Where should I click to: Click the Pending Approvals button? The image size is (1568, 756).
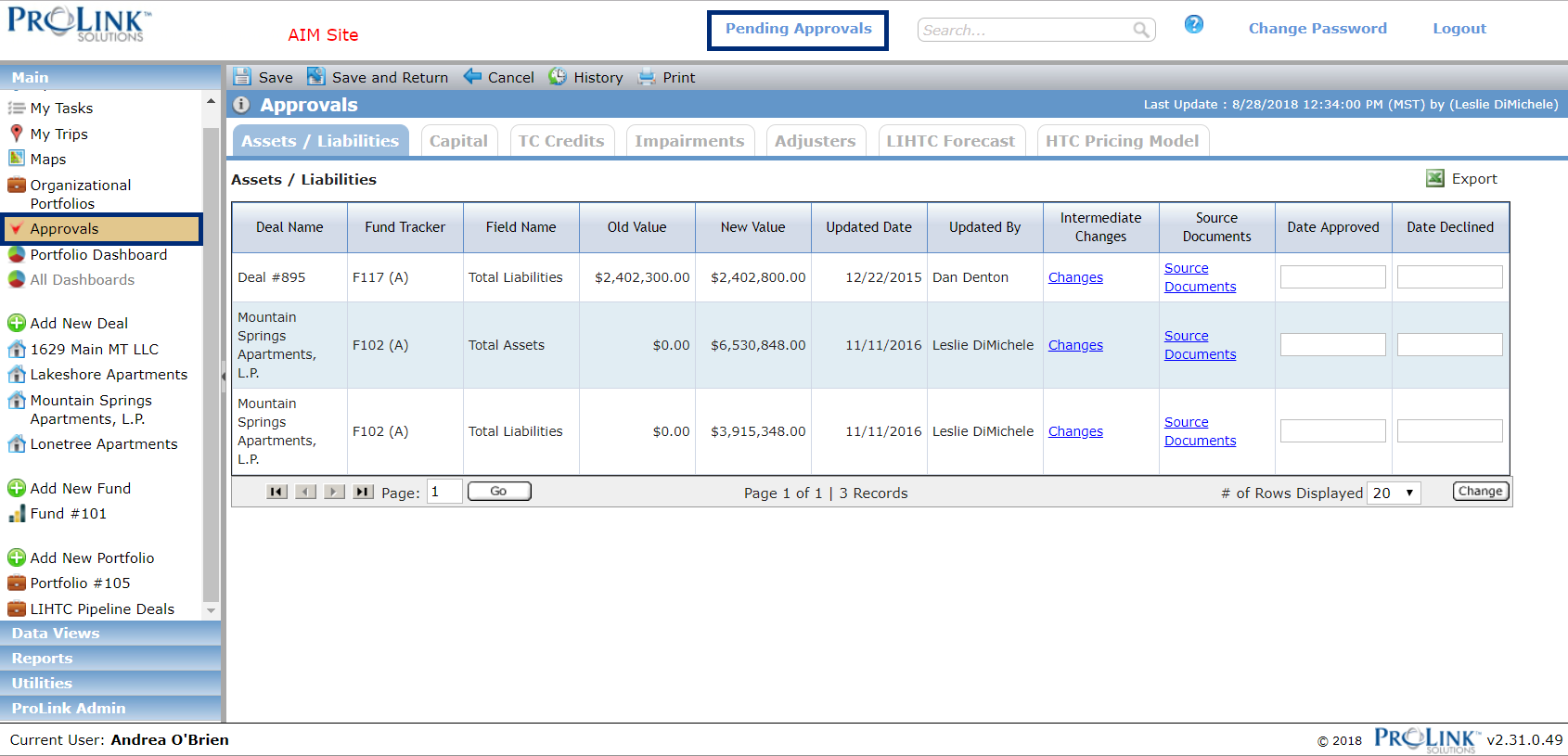pos(798,30)
